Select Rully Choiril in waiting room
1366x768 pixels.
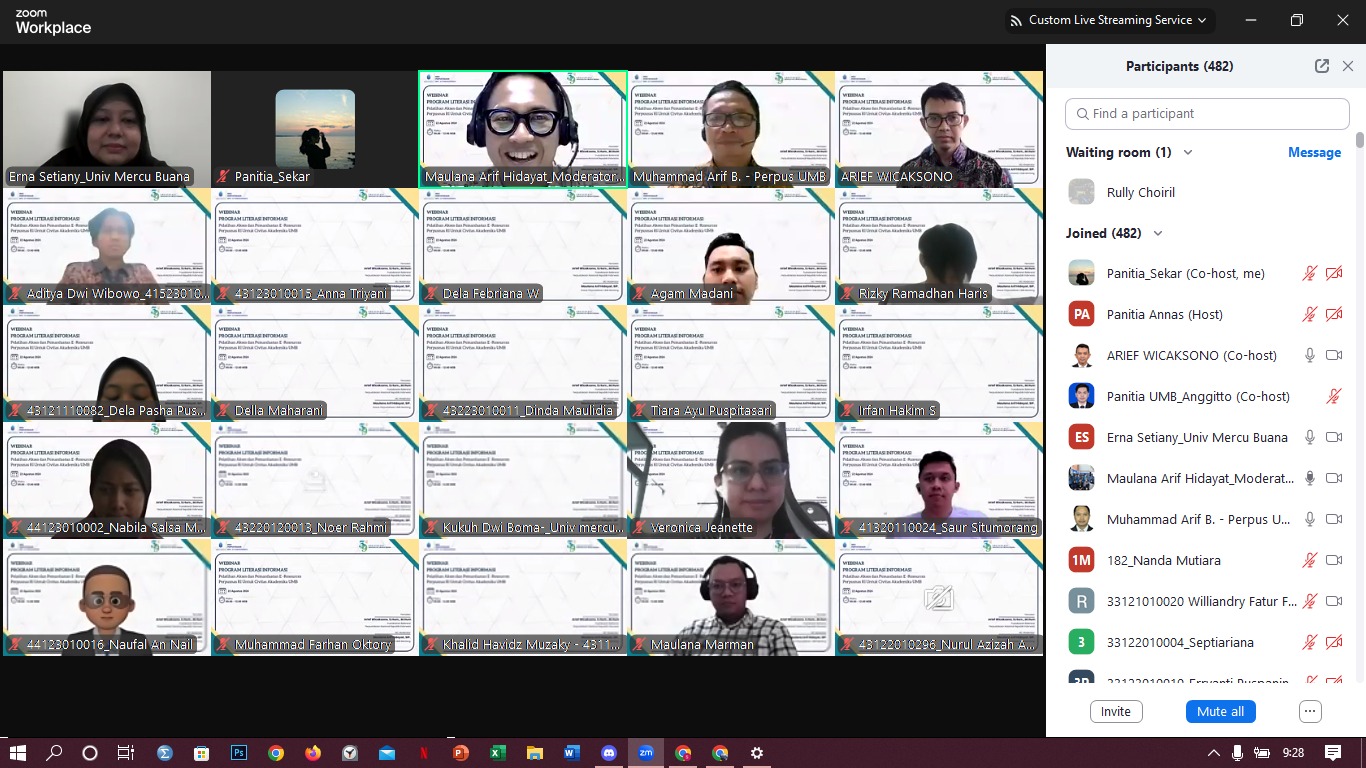point(1140,192)
